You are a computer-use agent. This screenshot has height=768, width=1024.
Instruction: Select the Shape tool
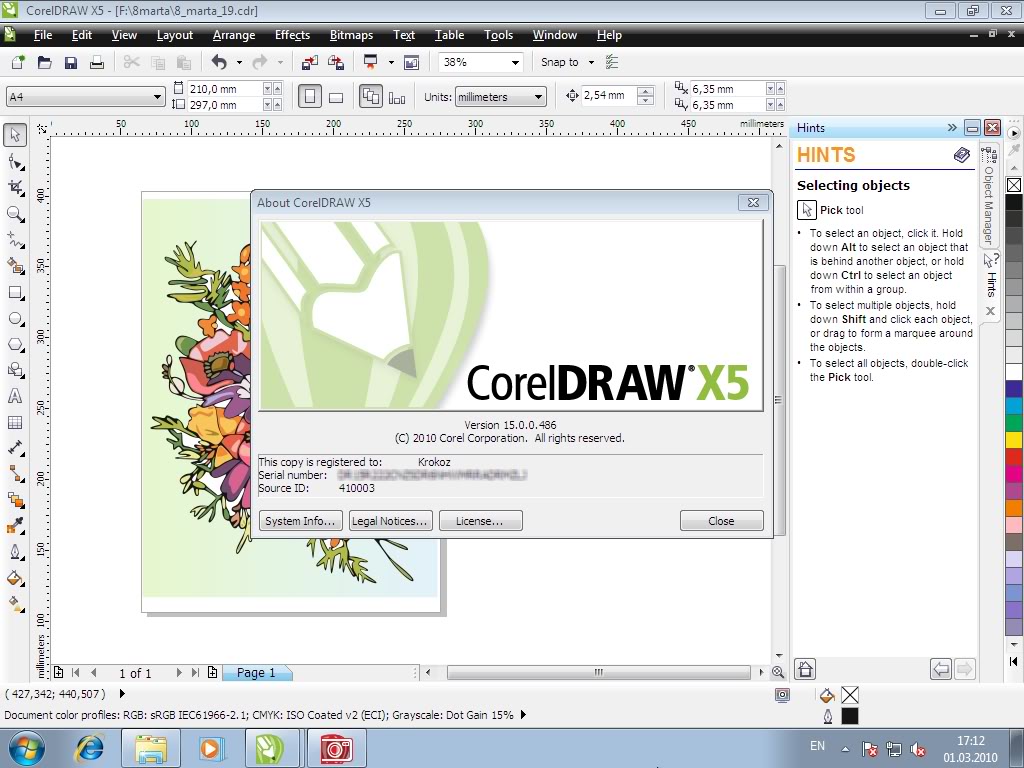coord(15,162)
